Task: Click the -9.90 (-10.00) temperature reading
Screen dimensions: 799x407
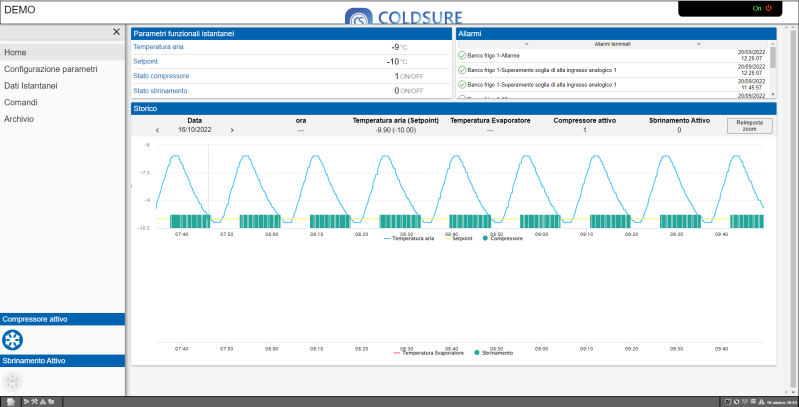Action: click(395, 130)
